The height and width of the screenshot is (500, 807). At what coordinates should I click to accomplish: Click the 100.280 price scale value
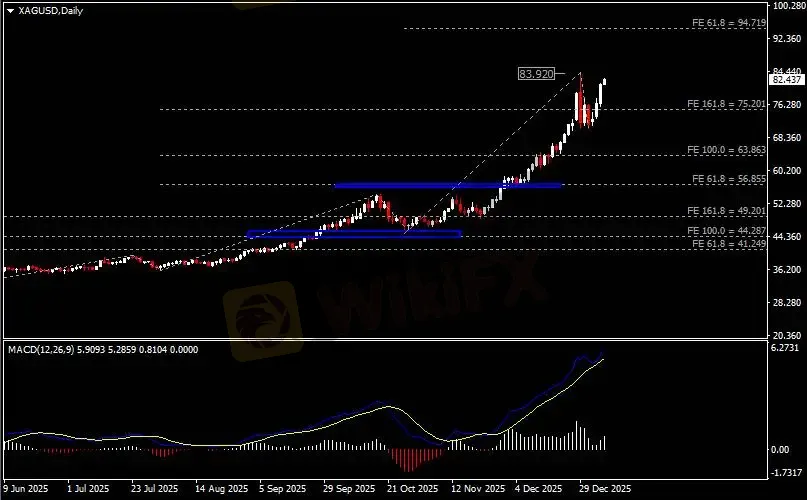pyautogui.click(x=785, y=6)
